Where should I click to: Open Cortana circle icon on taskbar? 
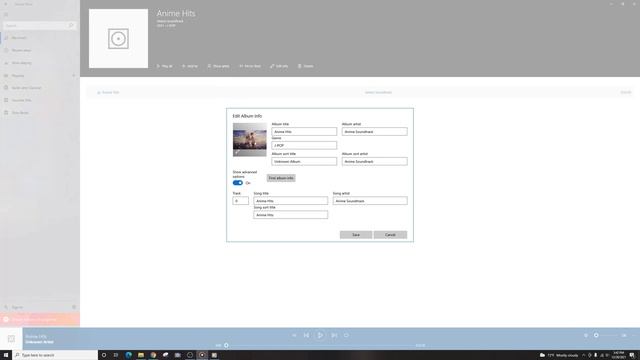click(104, 355)
